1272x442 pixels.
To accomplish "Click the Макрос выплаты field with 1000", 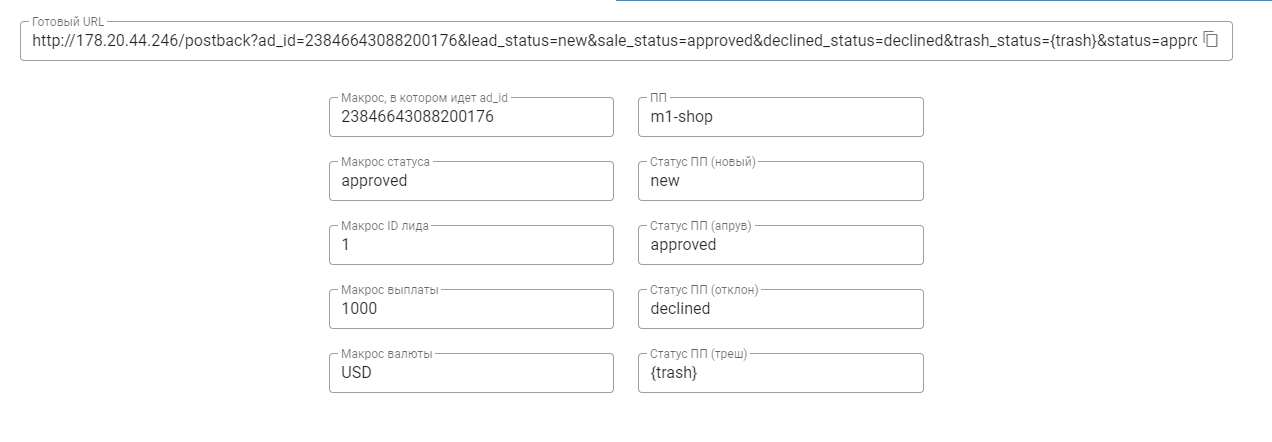I will (x=471, y=309).
